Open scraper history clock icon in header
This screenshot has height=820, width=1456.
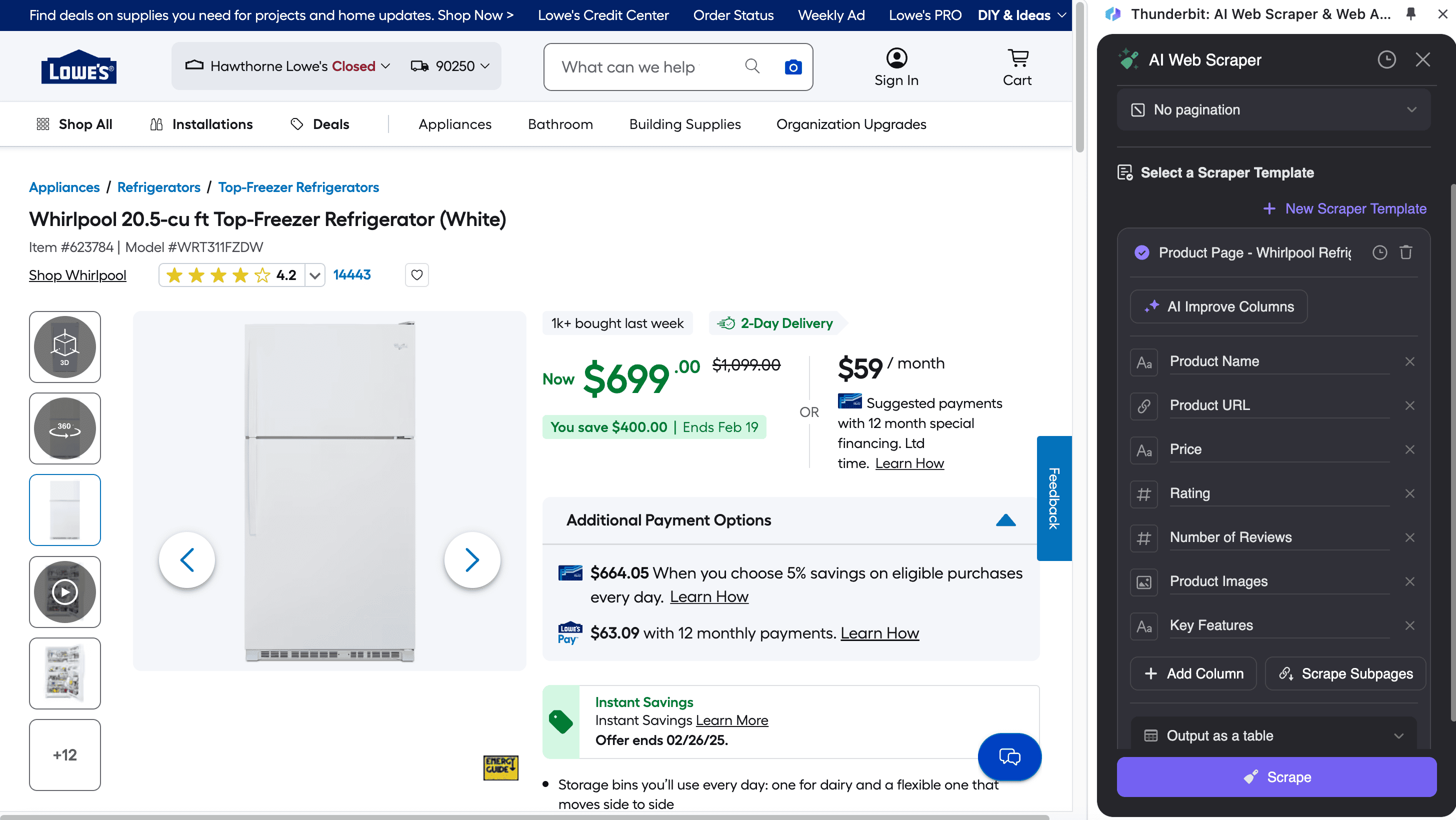[1386, 60]
